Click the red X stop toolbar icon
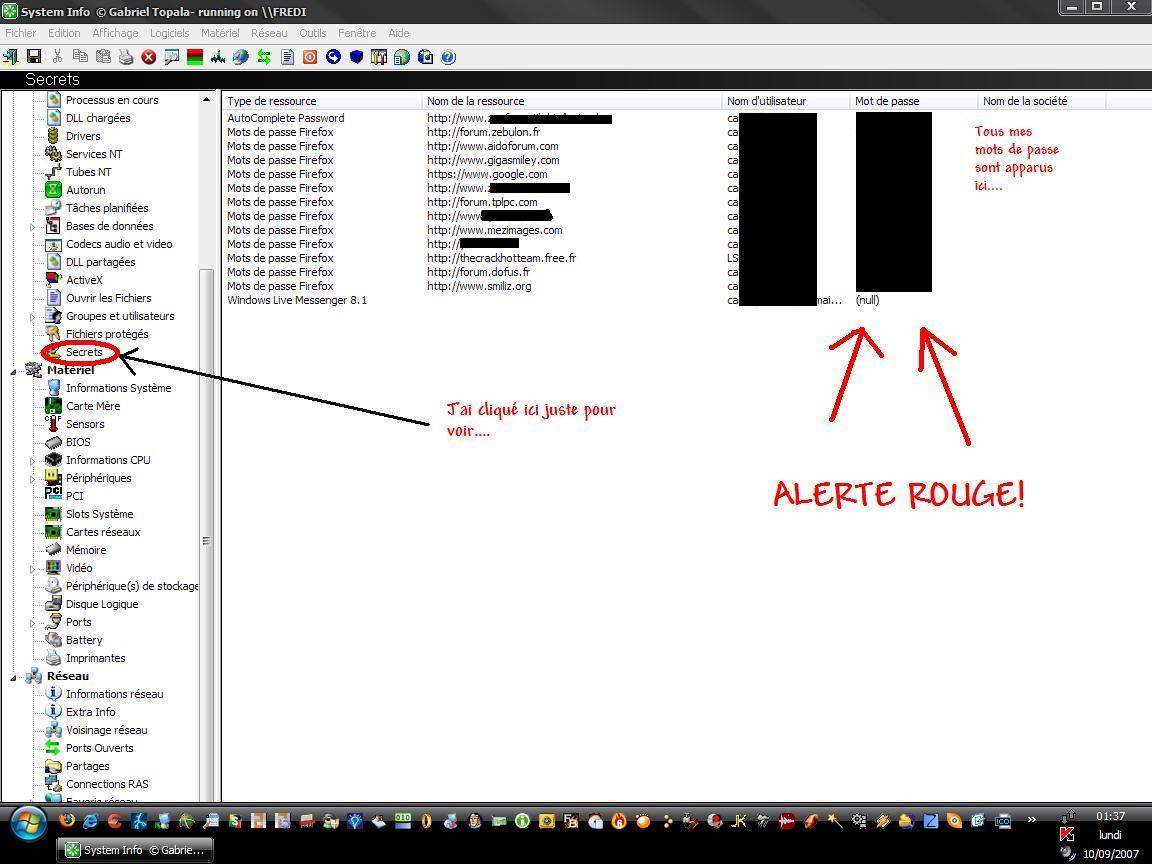Viewport: 1152px width, 864px height. pos(149,57)
